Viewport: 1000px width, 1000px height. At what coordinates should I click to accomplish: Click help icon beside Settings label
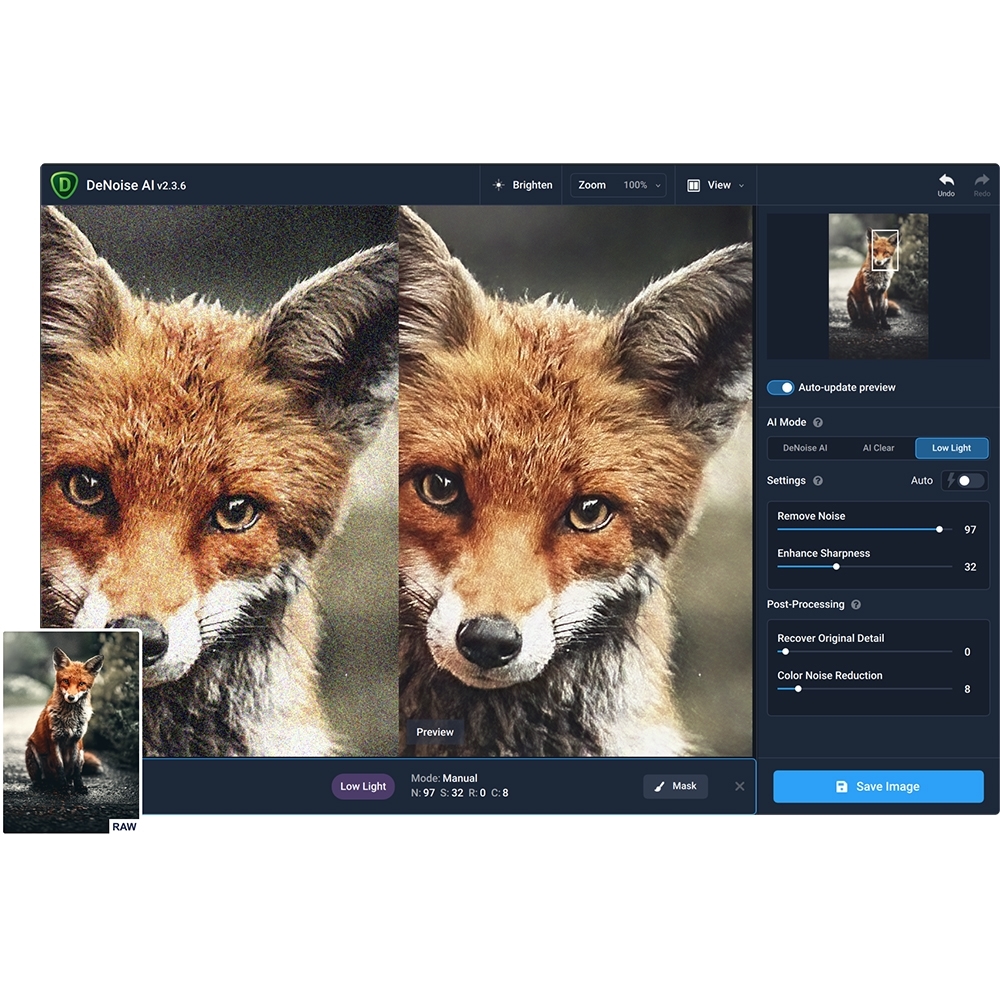coord(818,481)
